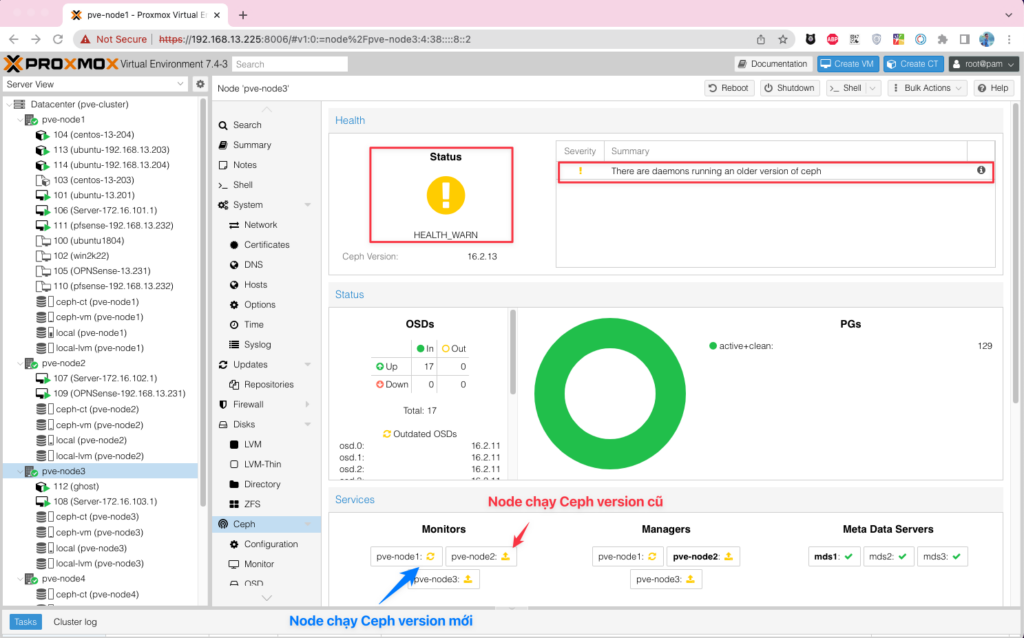Click the PGs donut chart
Screen dimensions: 1024x638
pyautogui.click(x=610, y=394)
